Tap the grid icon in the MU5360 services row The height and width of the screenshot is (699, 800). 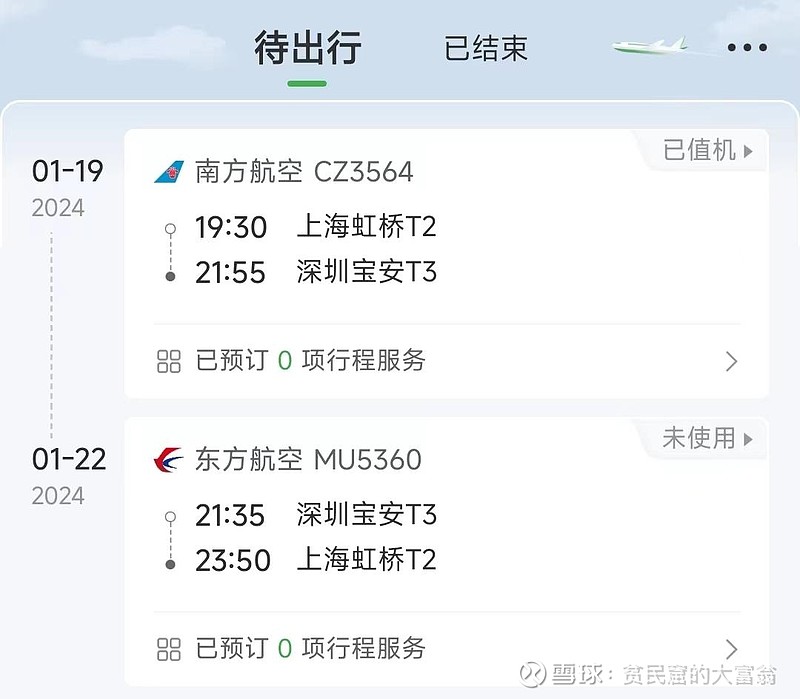click(x=169, y=649)
